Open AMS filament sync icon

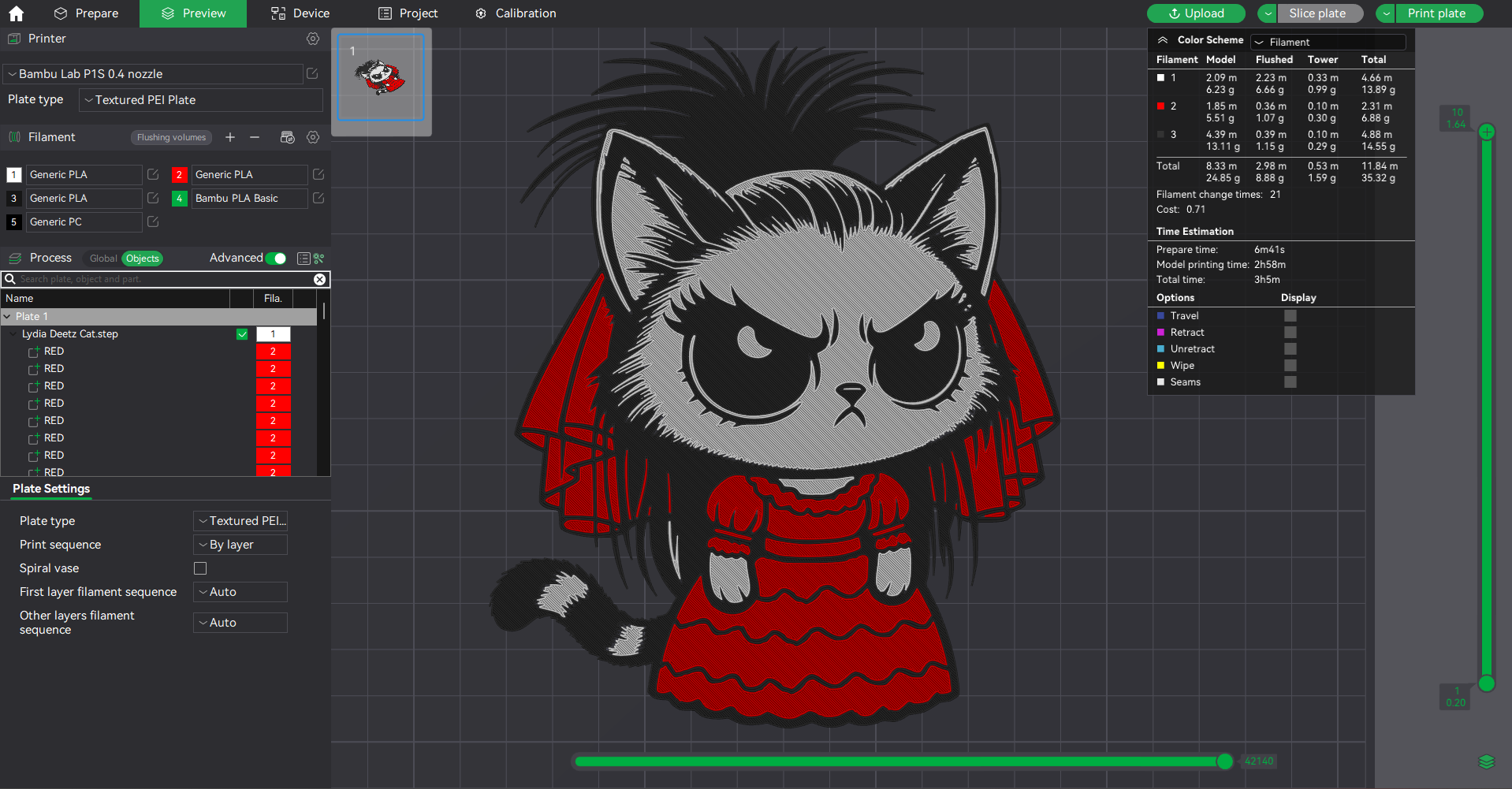click(x=288, y=137)
